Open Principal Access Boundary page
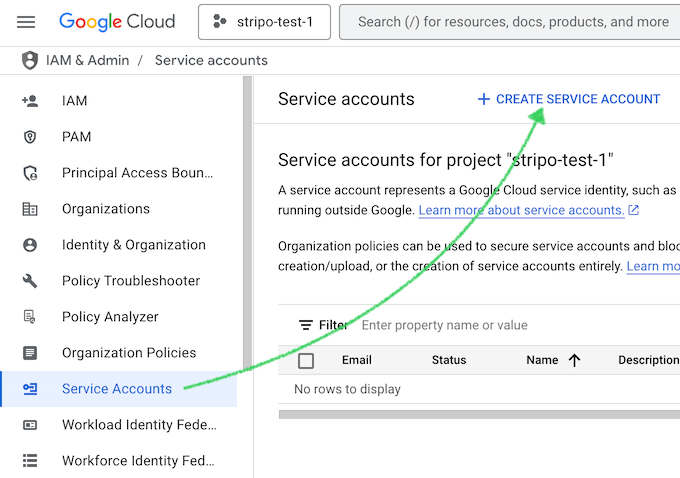This screenshot has height=478, width=680. [137, 173]
